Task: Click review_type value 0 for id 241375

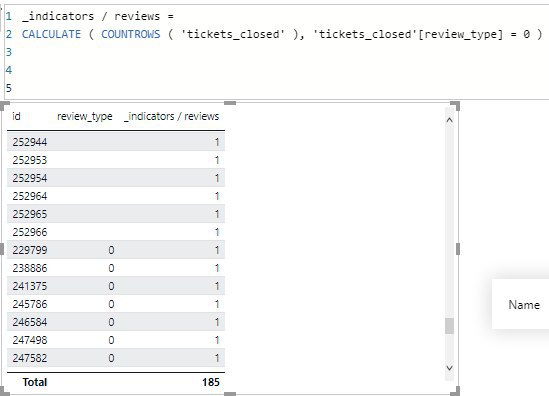Action: pyautogui.click(x=111, y=286)
